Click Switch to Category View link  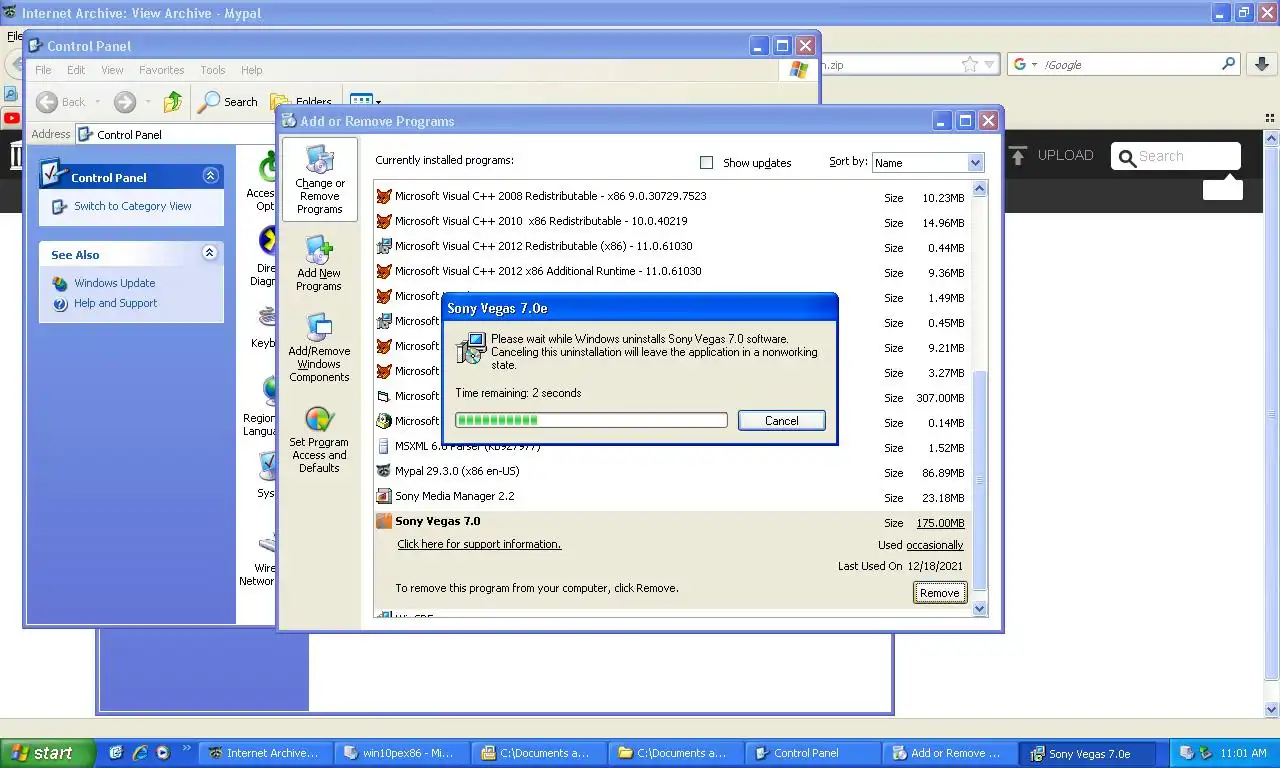132,206
